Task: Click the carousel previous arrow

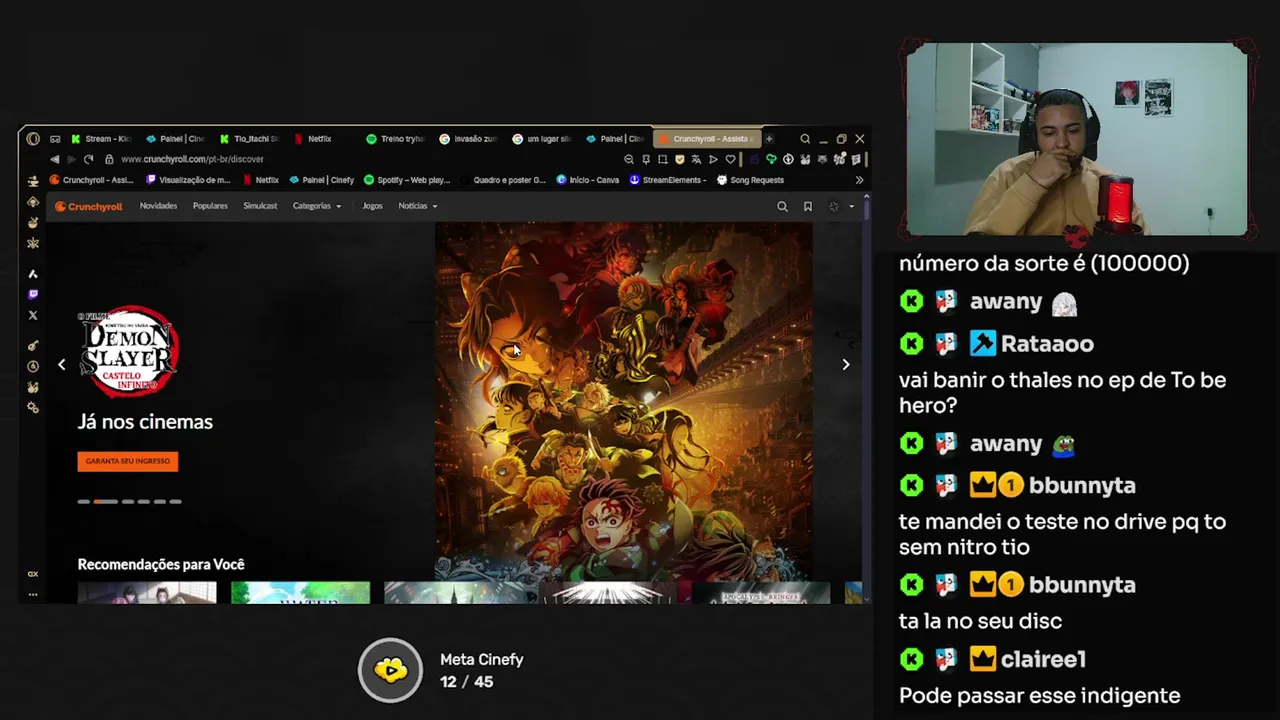Action: click(62, 365)
